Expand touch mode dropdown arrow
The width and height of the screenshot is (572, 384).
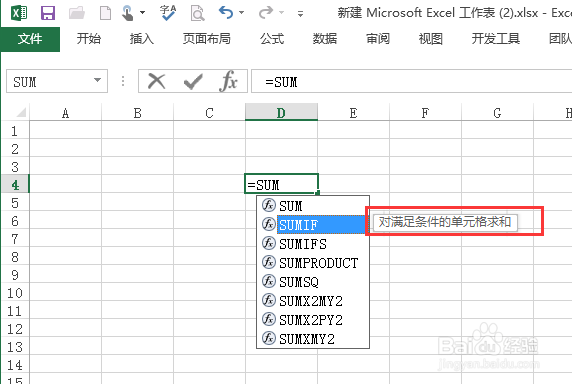tap(142, 13)
